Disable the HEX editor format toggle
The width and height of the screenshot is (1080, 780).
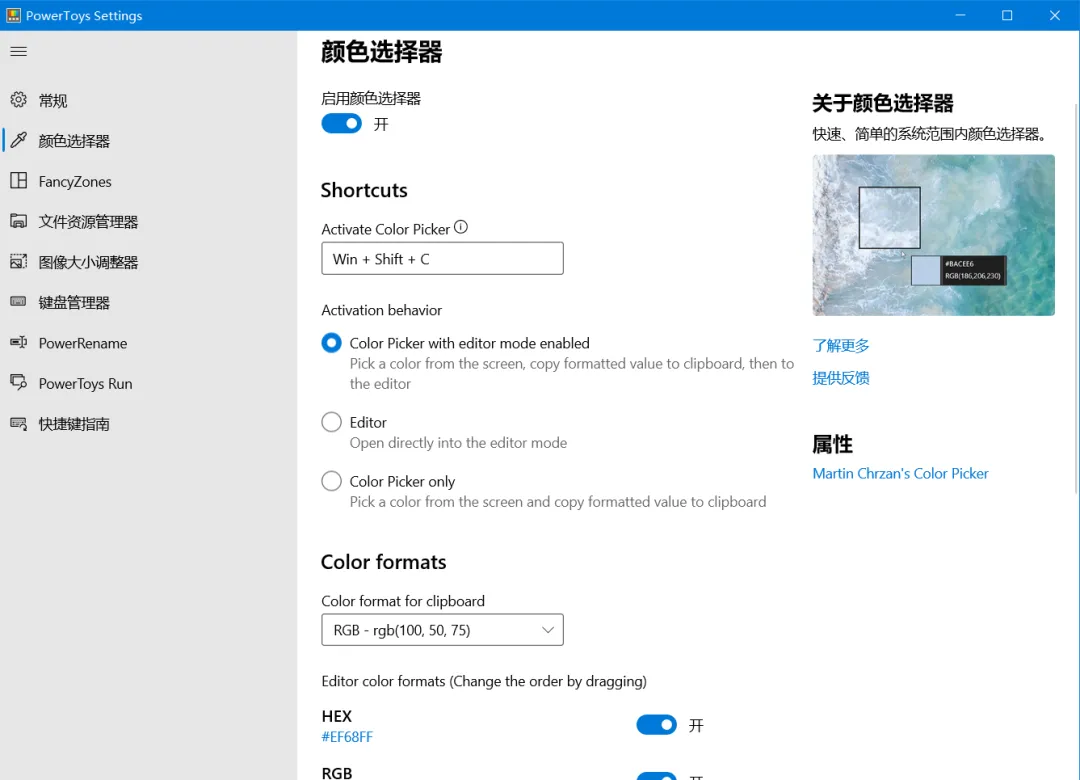tap(656, 724)
